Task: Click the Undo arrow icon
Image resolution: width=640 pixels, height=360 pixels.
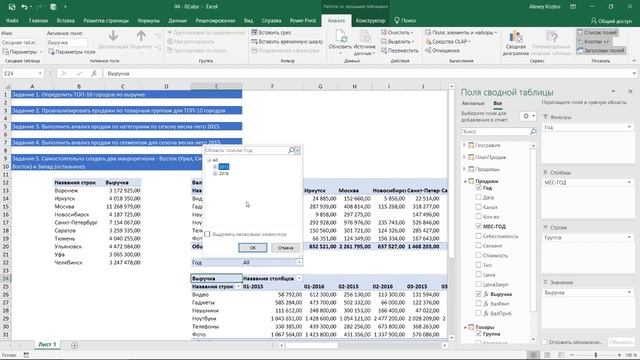Action: click(24, 7)
